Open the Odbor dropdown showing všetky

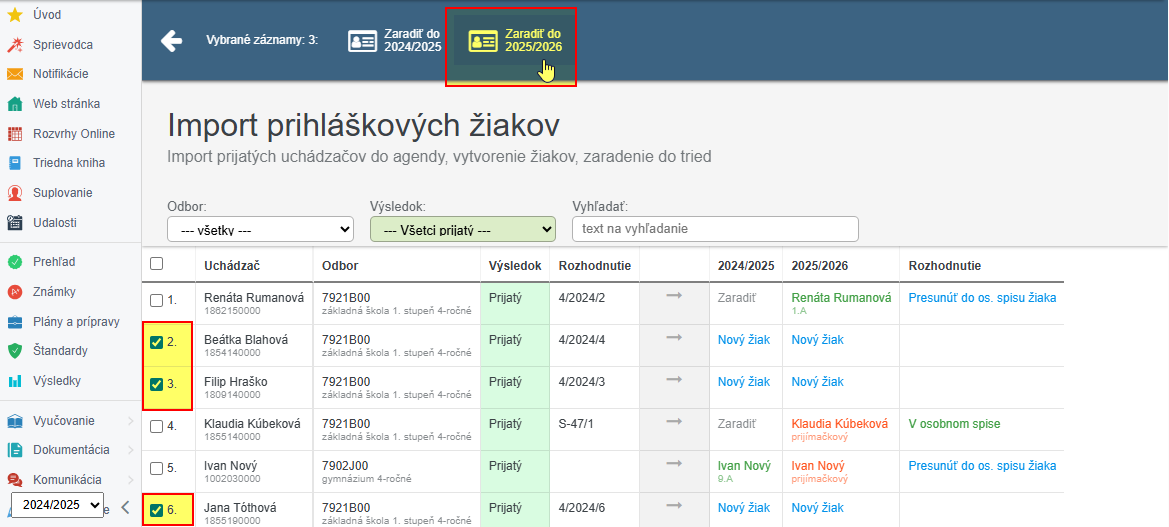(x=260, y=229)
